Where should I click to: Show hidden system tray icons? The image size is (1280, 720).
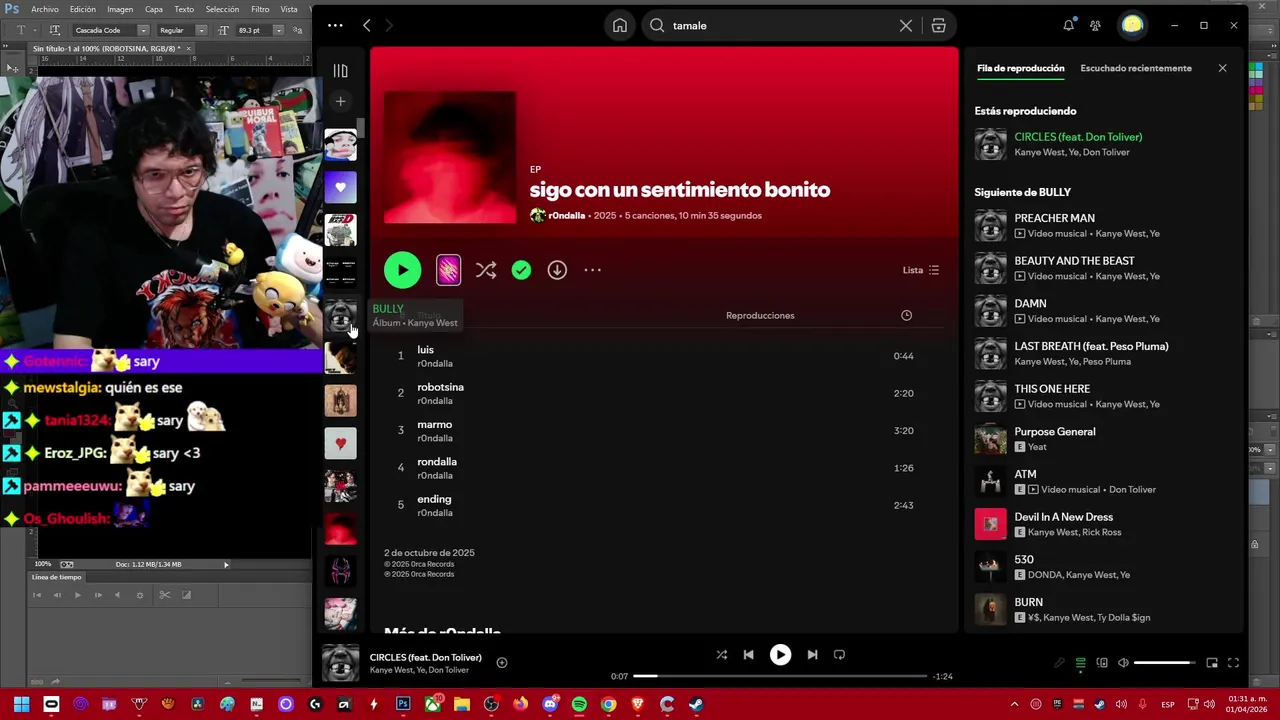tap(1014, 705)
